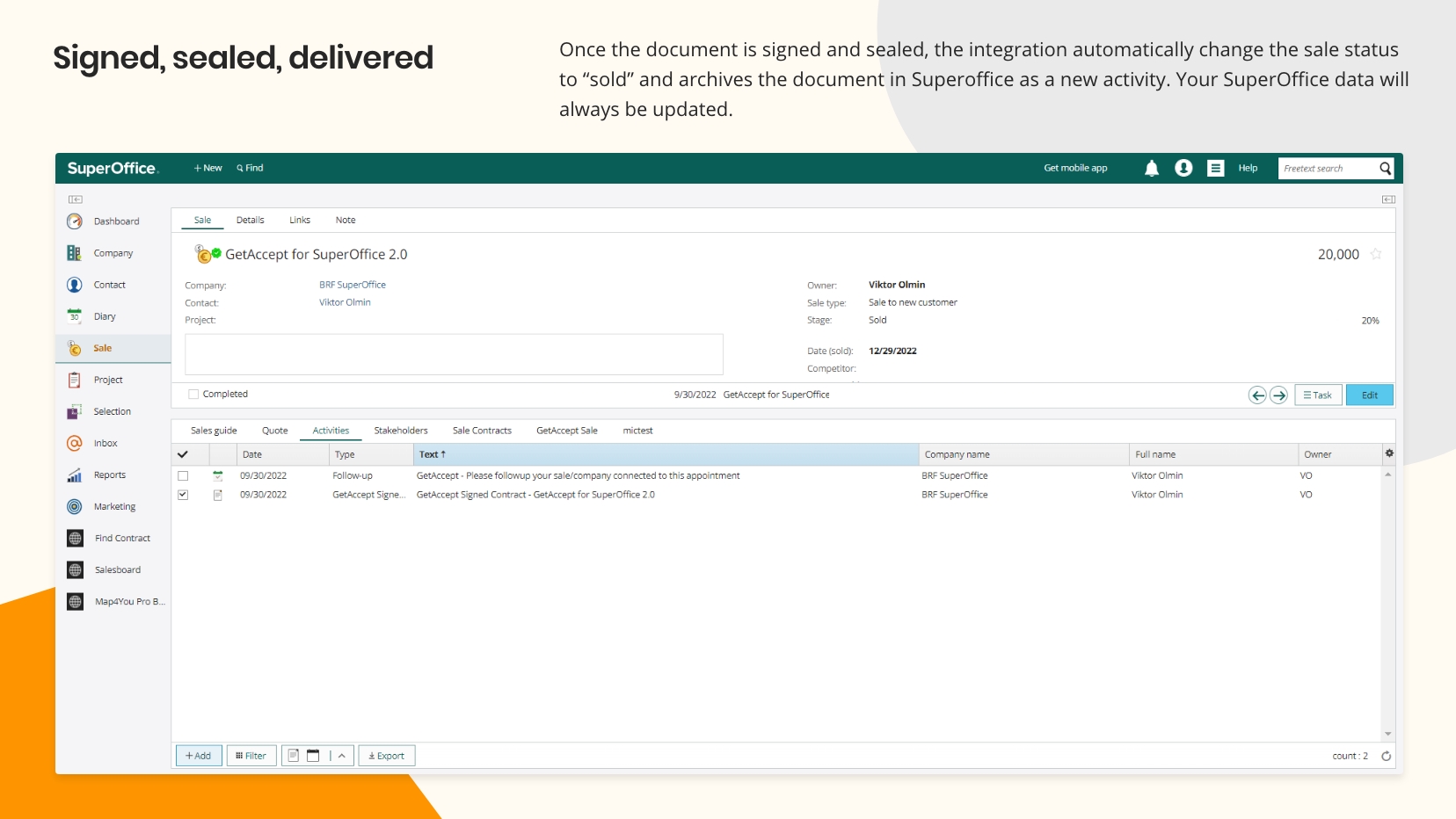Open Selection from the sidebar
1456x819 pixels.
click(113, 411)
